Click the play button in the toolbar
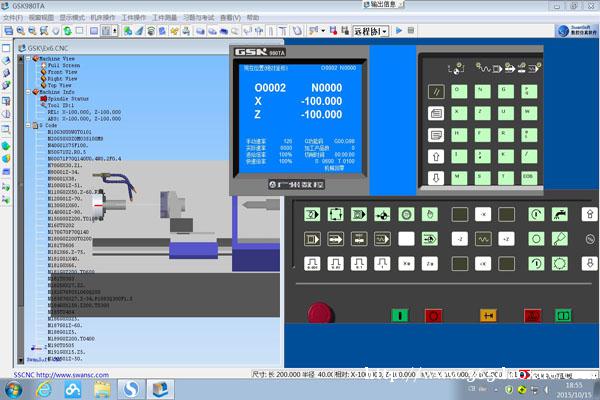This screenshot has height=400, width=600. pyautogui.click(x=399, y=31)
